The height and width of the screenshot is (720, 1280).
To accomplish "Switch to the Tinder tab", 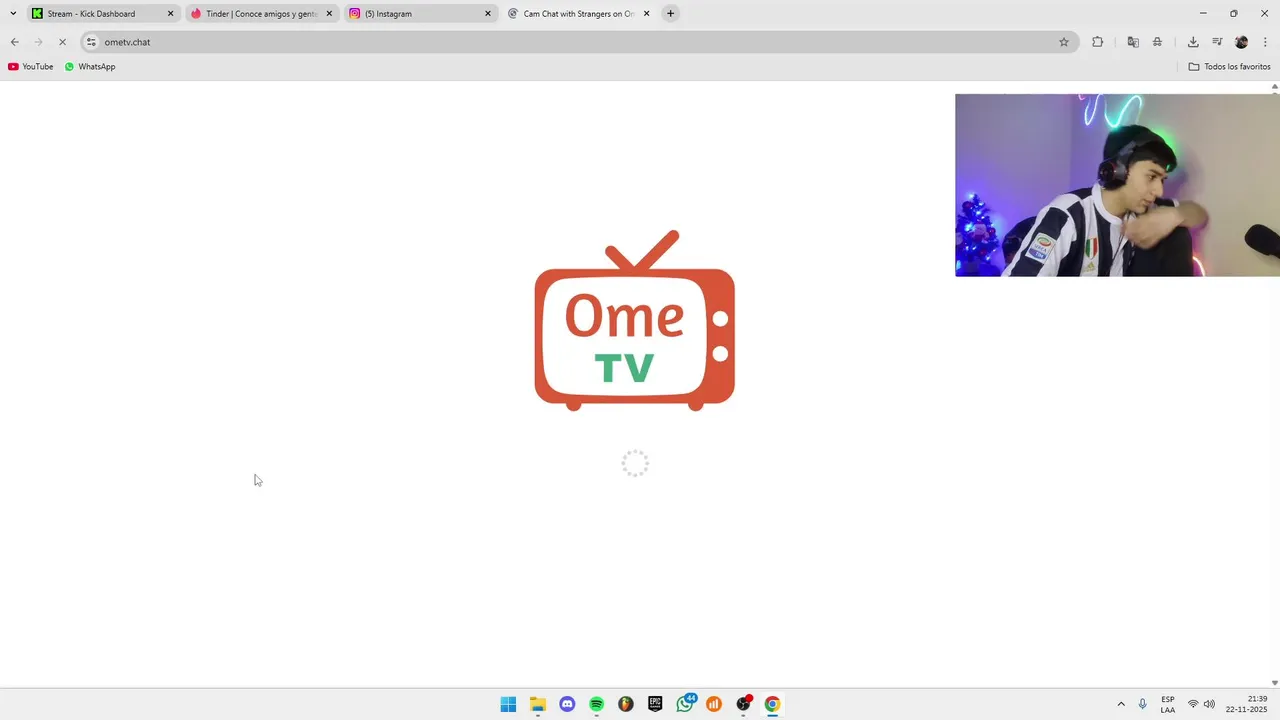I will coord(260,14).
